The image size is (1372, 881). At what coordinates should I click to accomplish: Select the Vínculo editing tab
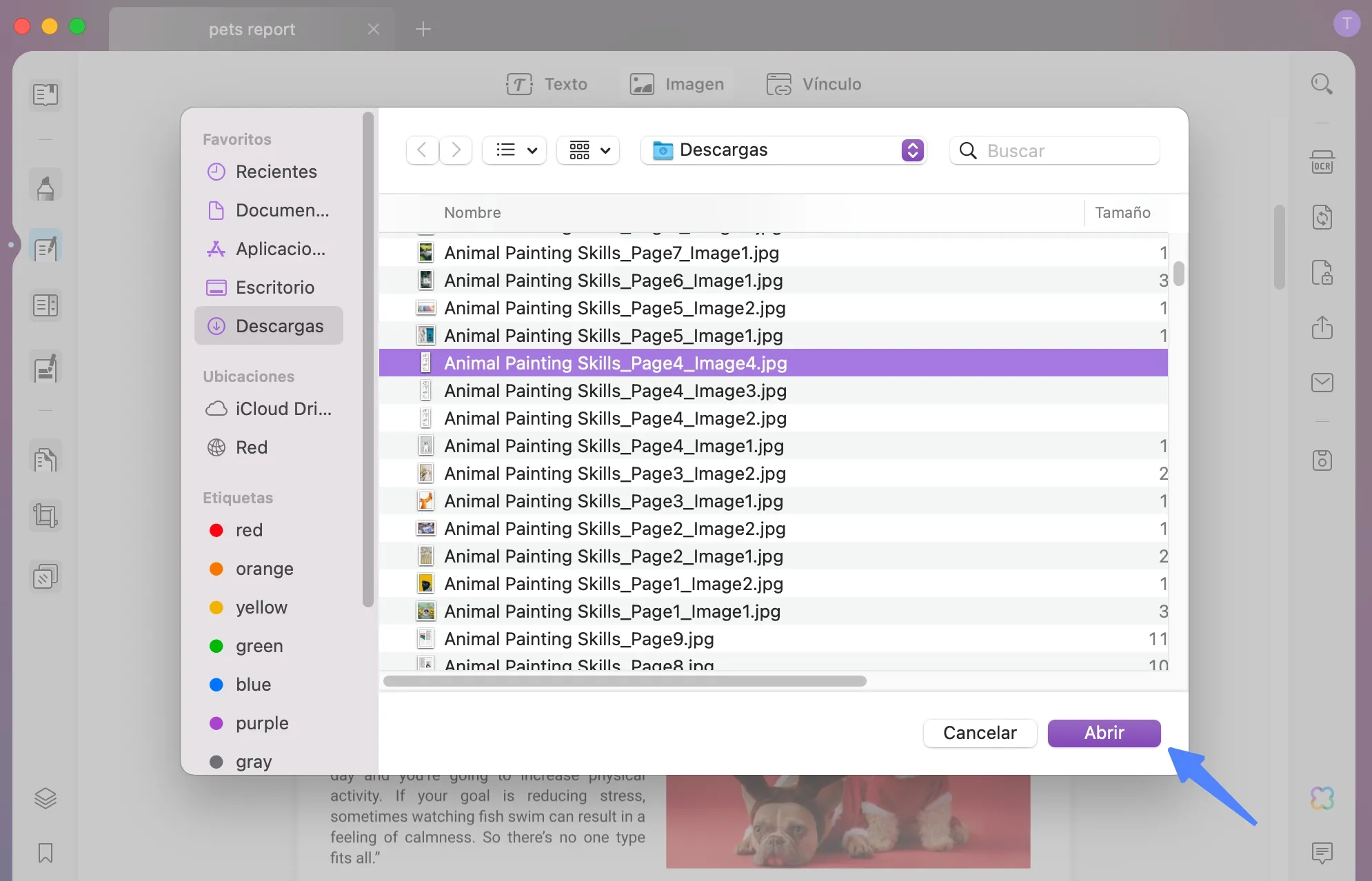click(x=814, y=84)
